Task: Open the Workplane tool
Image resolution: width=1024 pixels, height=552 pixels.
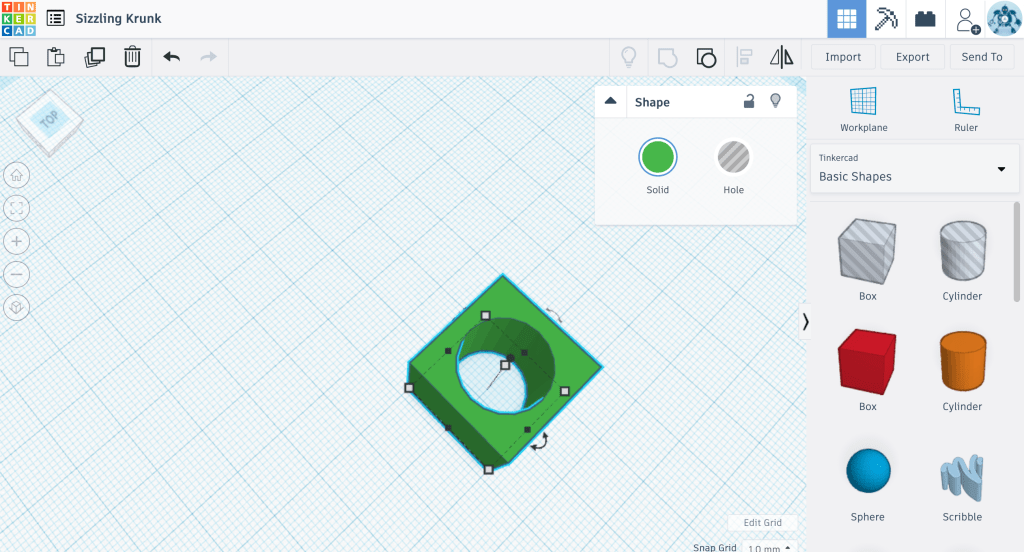Action: (863, 108)
